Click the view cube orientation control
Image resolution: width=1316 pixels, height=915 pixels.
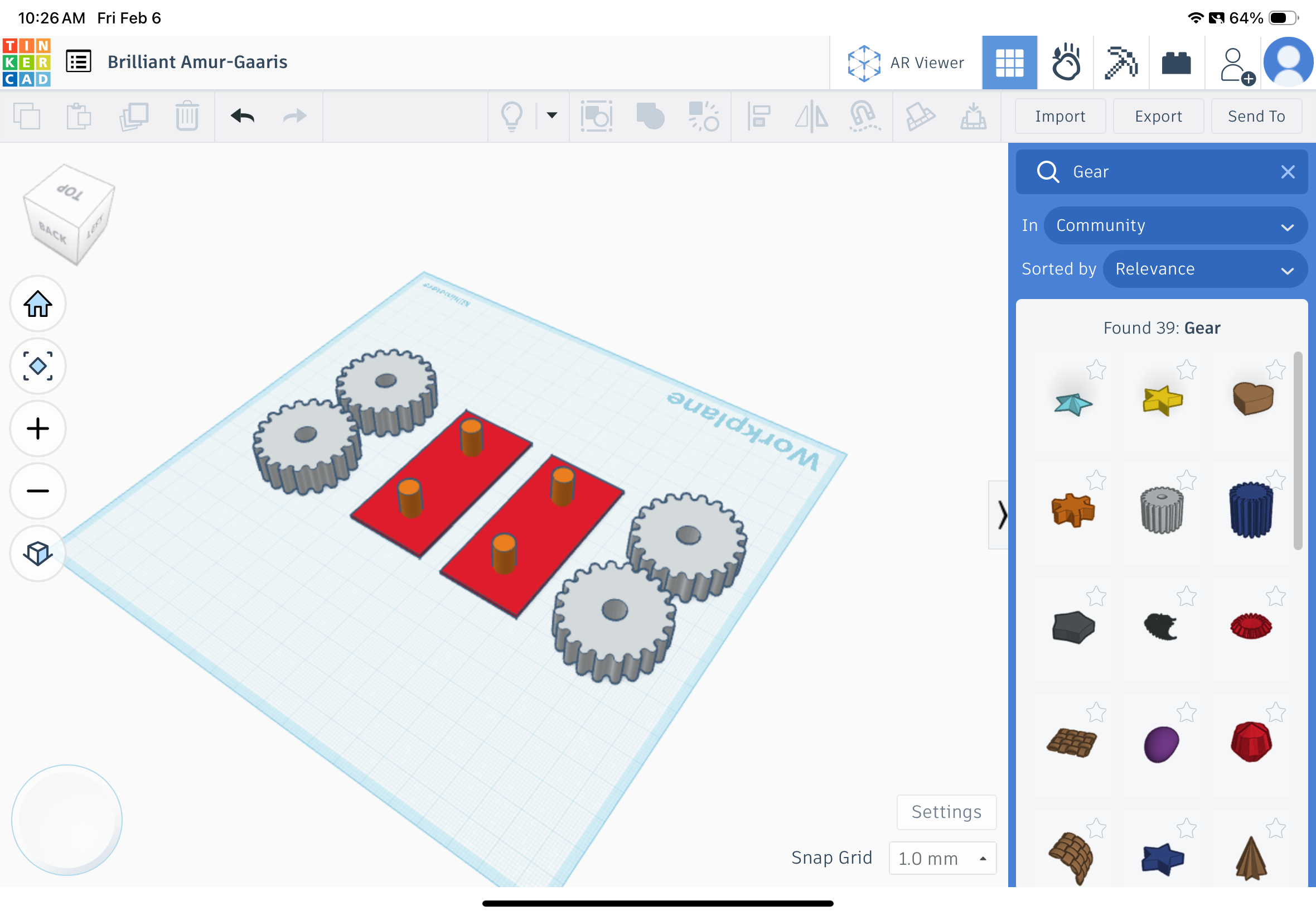(69, 214)
